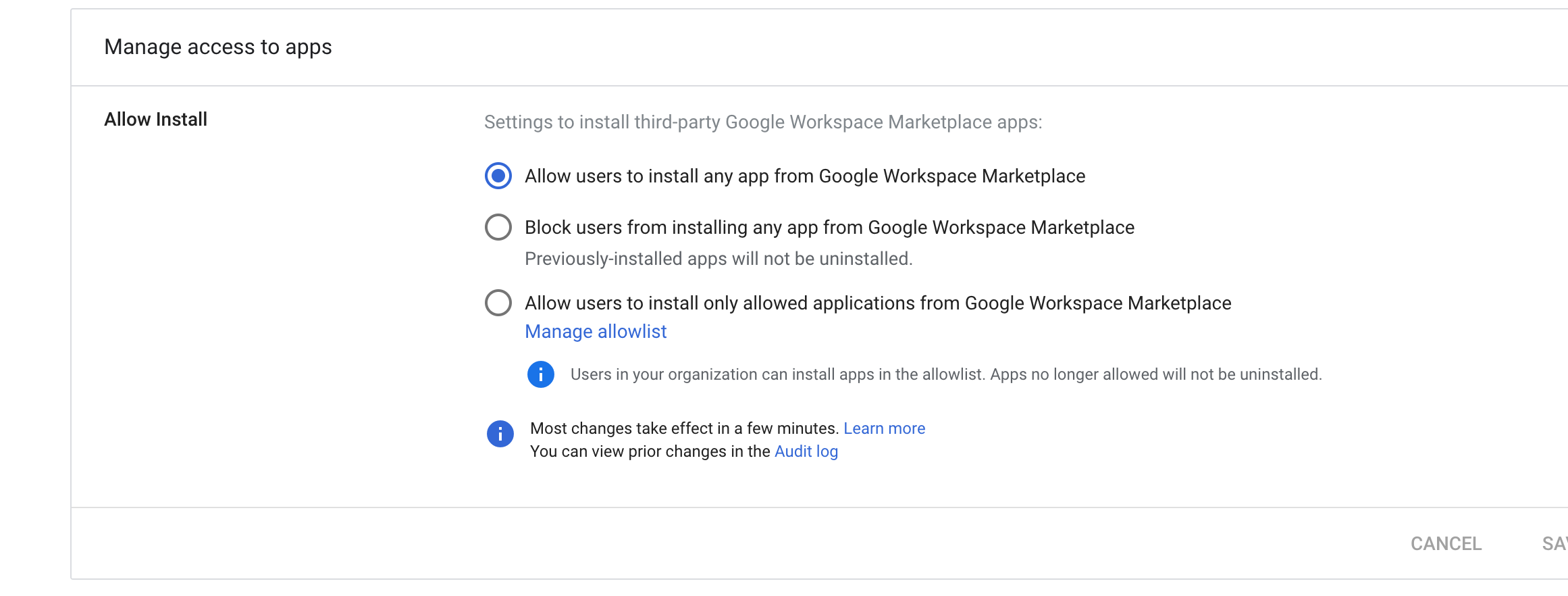The image size is (1568, 596).
Task: Click the "Users in your organization can install" note text
Action: (x=945, y=374)
